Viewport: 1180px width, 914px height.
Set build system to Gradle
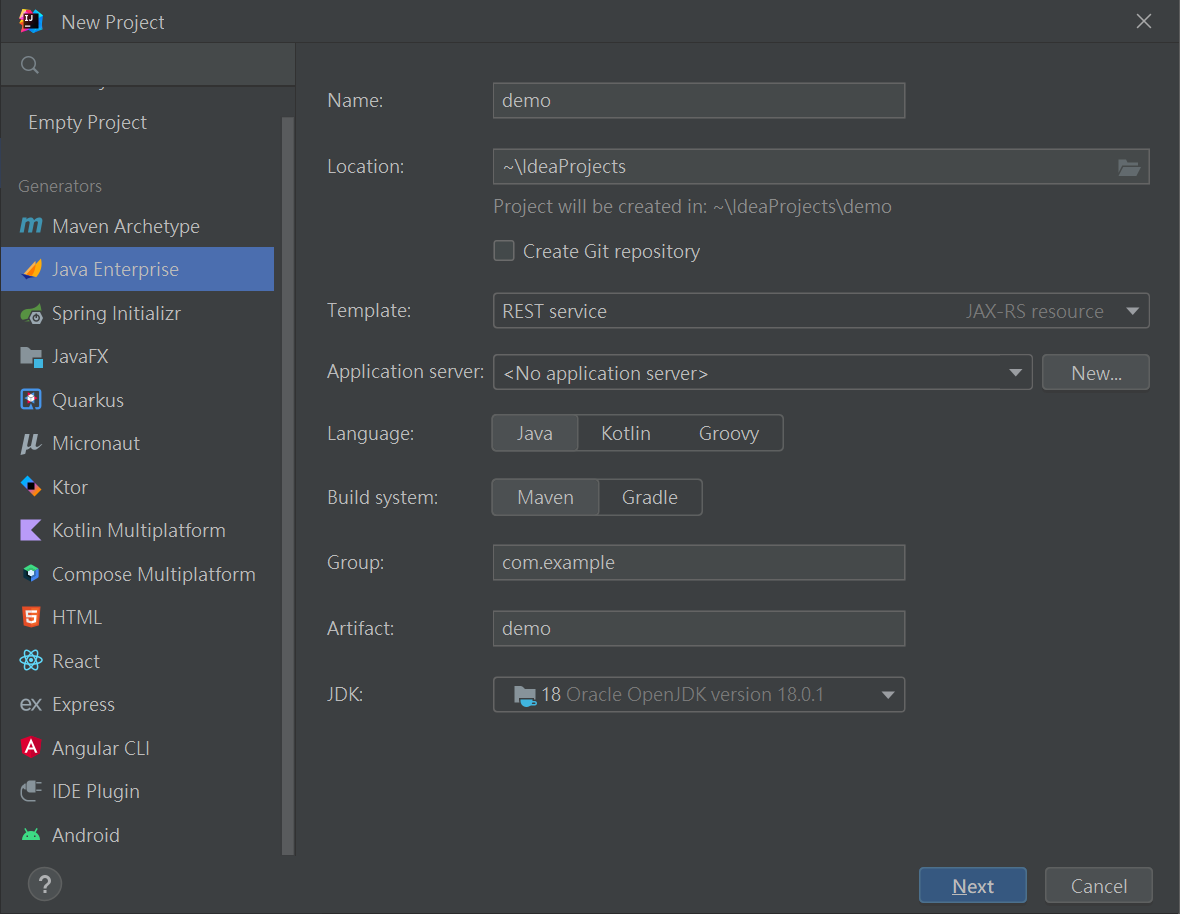tap(650, 497)
